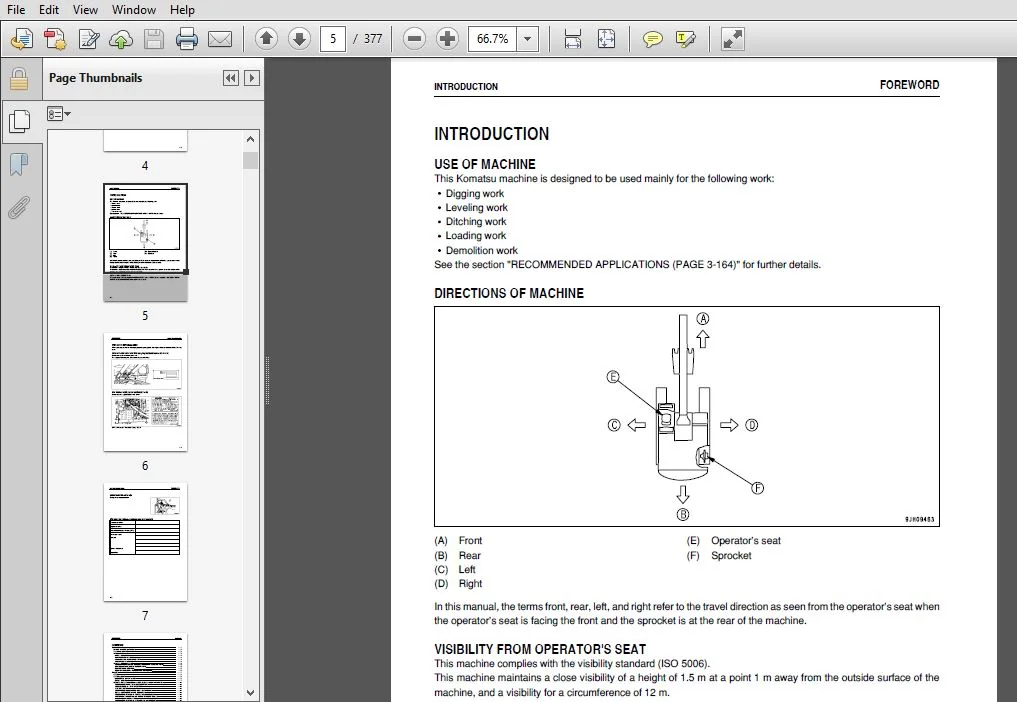Go to previous page with up arrow

tap(266, 39)
